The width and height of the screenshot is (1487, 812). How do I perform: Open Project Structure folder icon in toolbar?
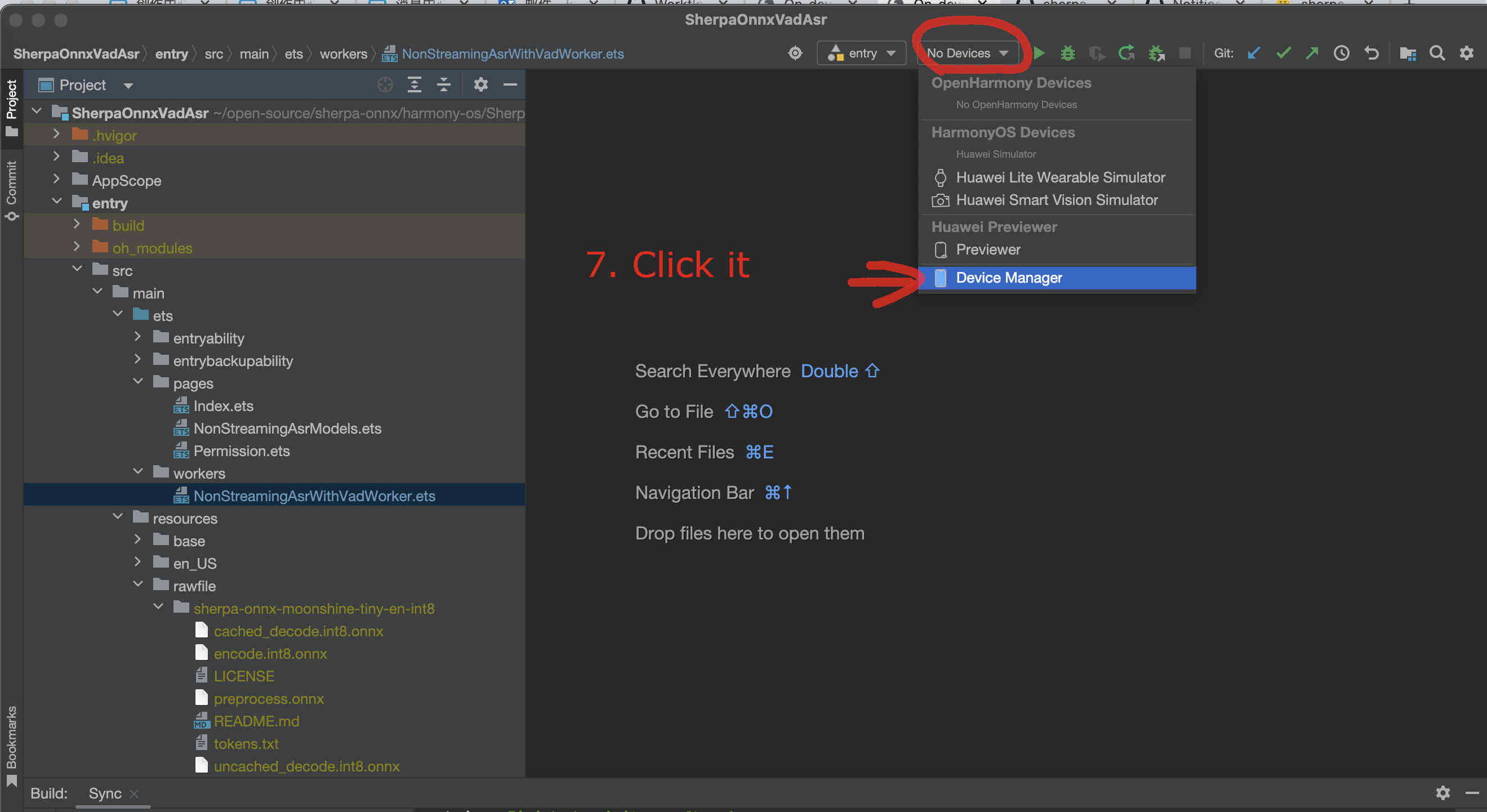pyautogui.click(x=1408, y=53)
